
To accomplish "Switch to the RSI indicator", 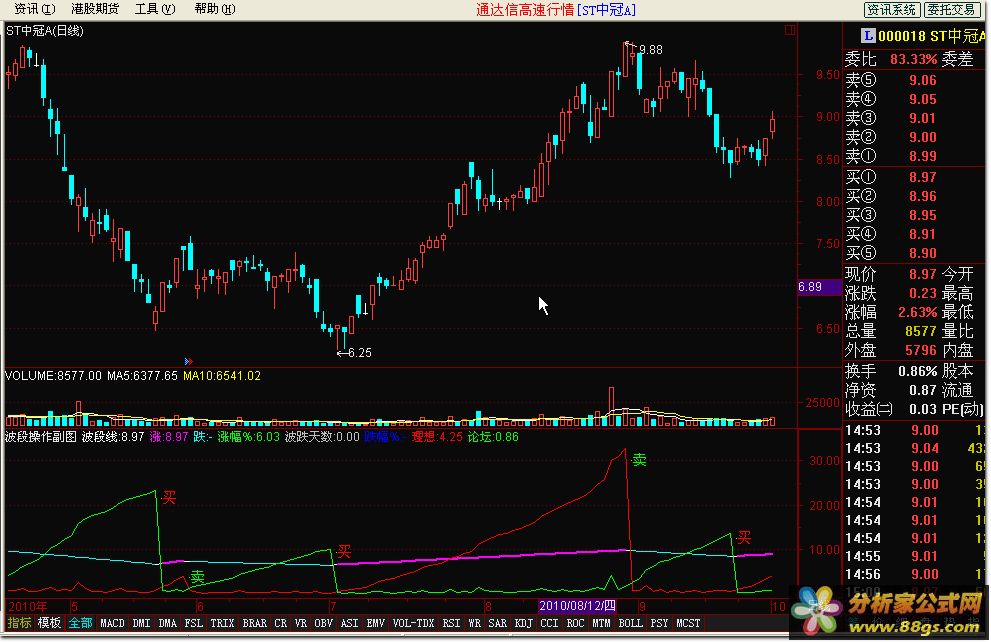I will click(x=451, y=623).
